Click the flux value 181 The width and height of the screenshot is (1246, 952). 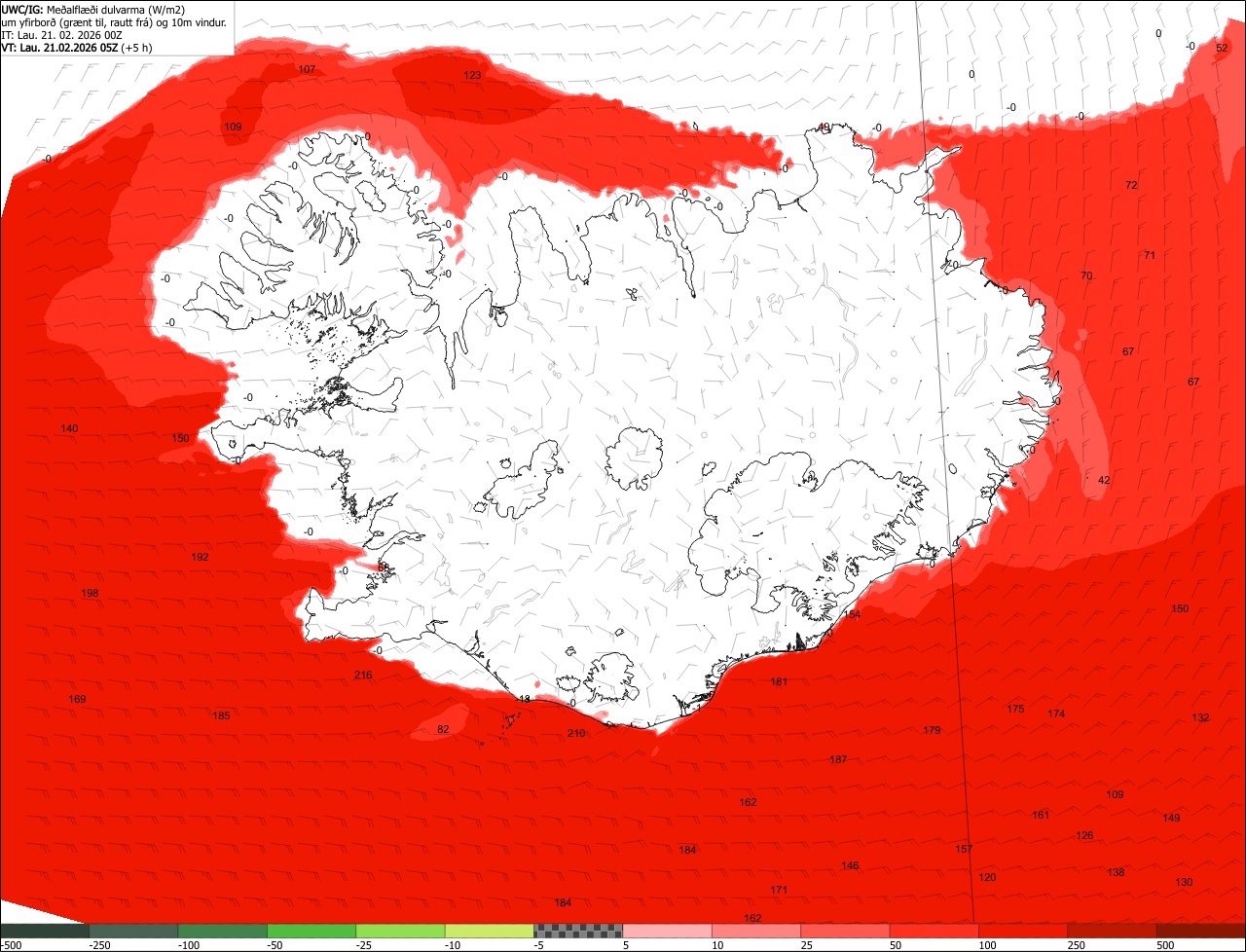tap(779, 681)
